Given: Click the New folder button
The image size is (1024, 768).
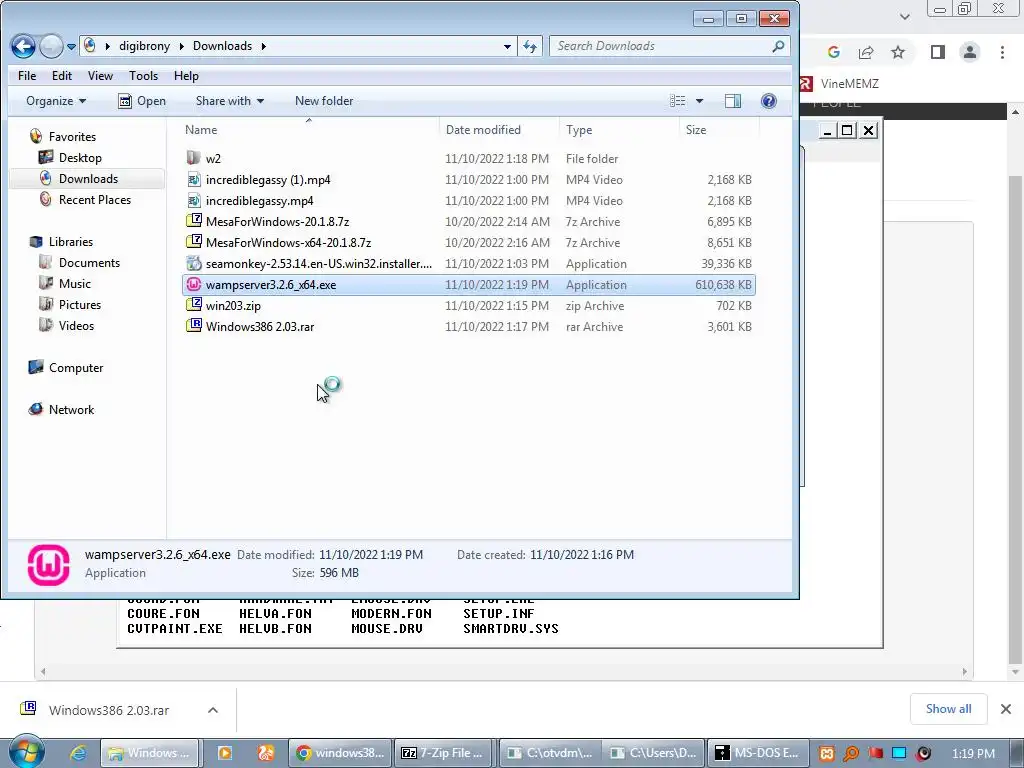Looking at the screenshot, I should click(324, 101).
